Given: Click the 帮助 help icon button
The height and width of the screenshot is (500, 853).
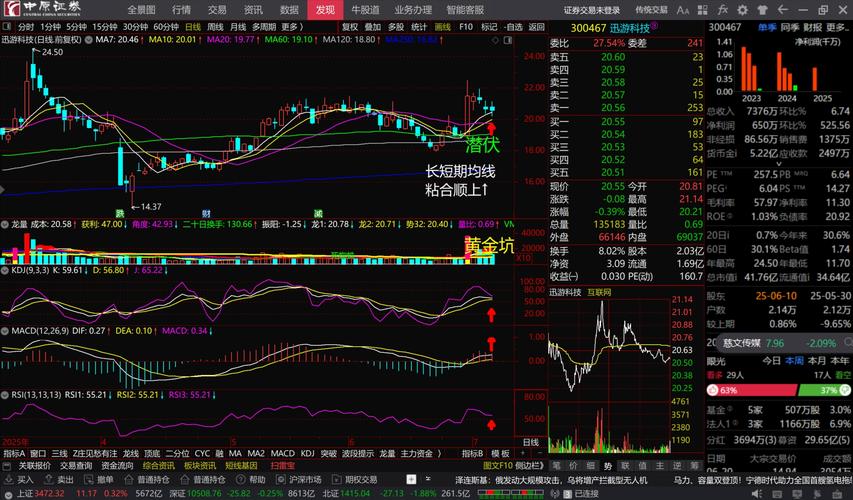Looking at the screenshot, I should pyautogui.click(x=250, y=479).
